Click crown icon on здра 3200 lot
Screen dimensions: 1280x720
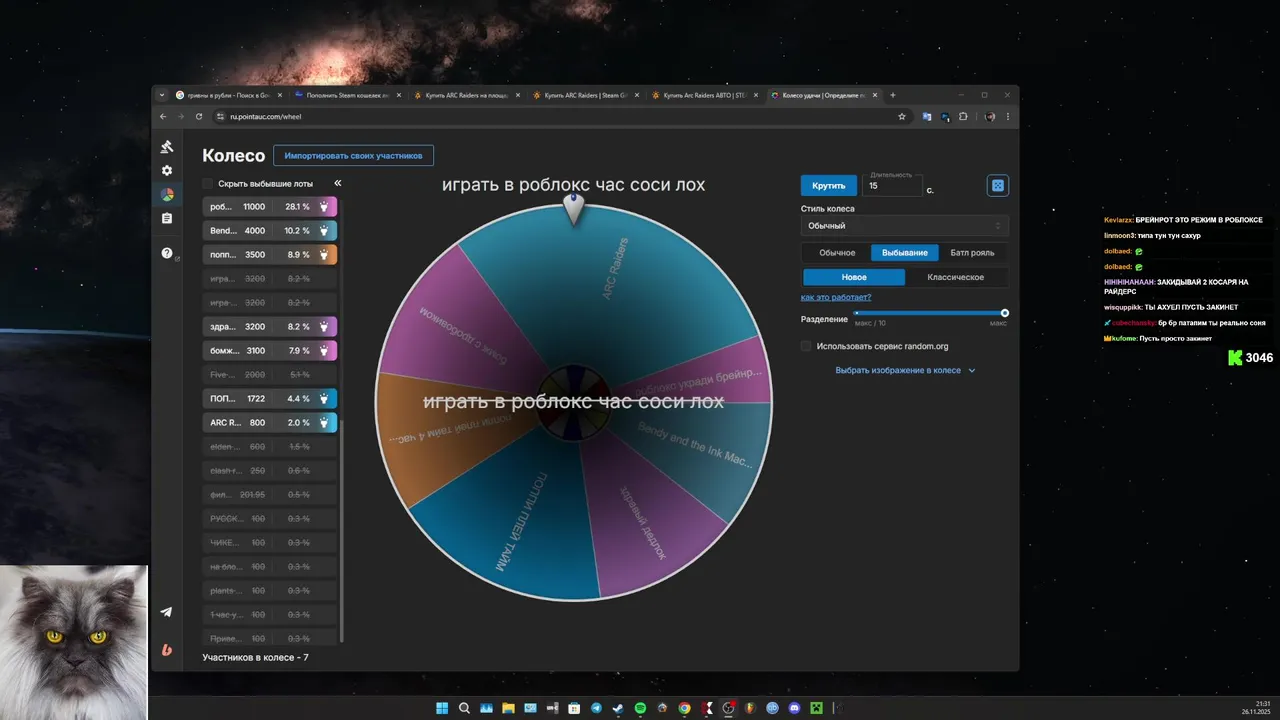pos(324,327)
